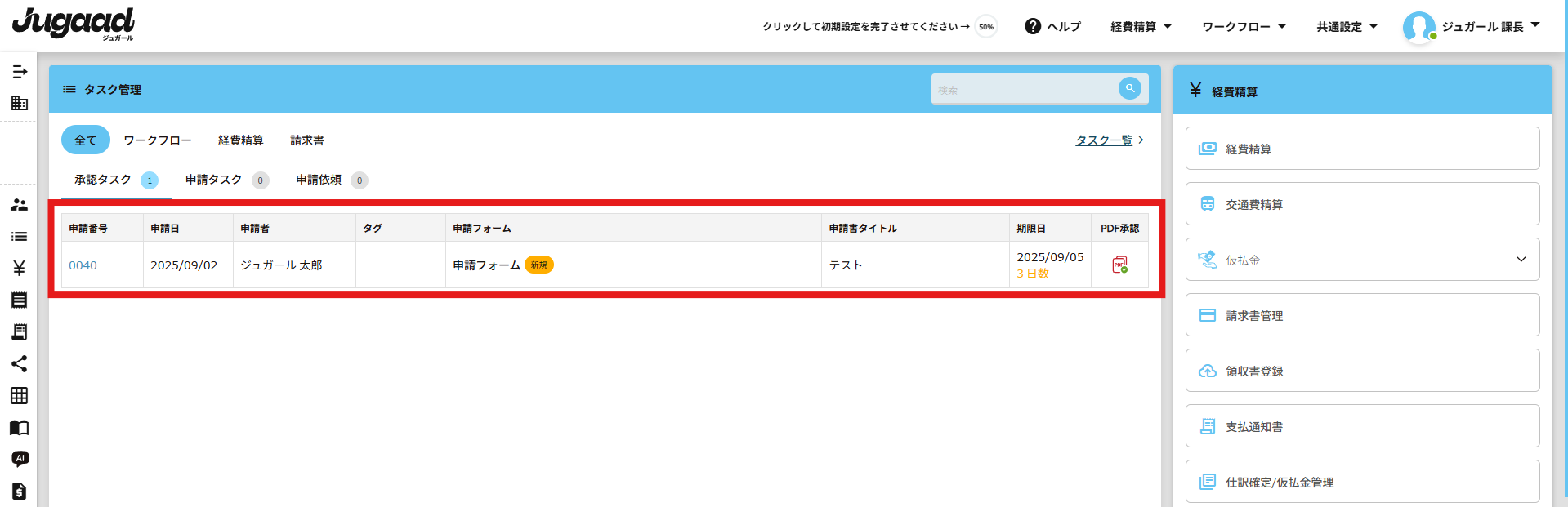Click the PDF approval icon in task row
Image resolution: width=1568 pixels, height=507 pixels.
[1119, 265]
